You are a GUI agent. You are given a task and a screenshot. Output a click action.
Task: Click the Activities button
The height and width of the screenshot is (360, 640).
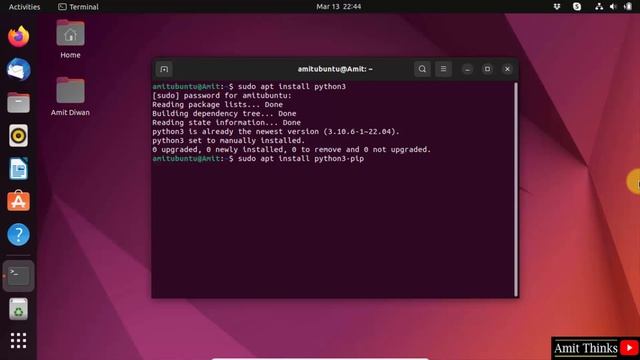tap(24, 7)
